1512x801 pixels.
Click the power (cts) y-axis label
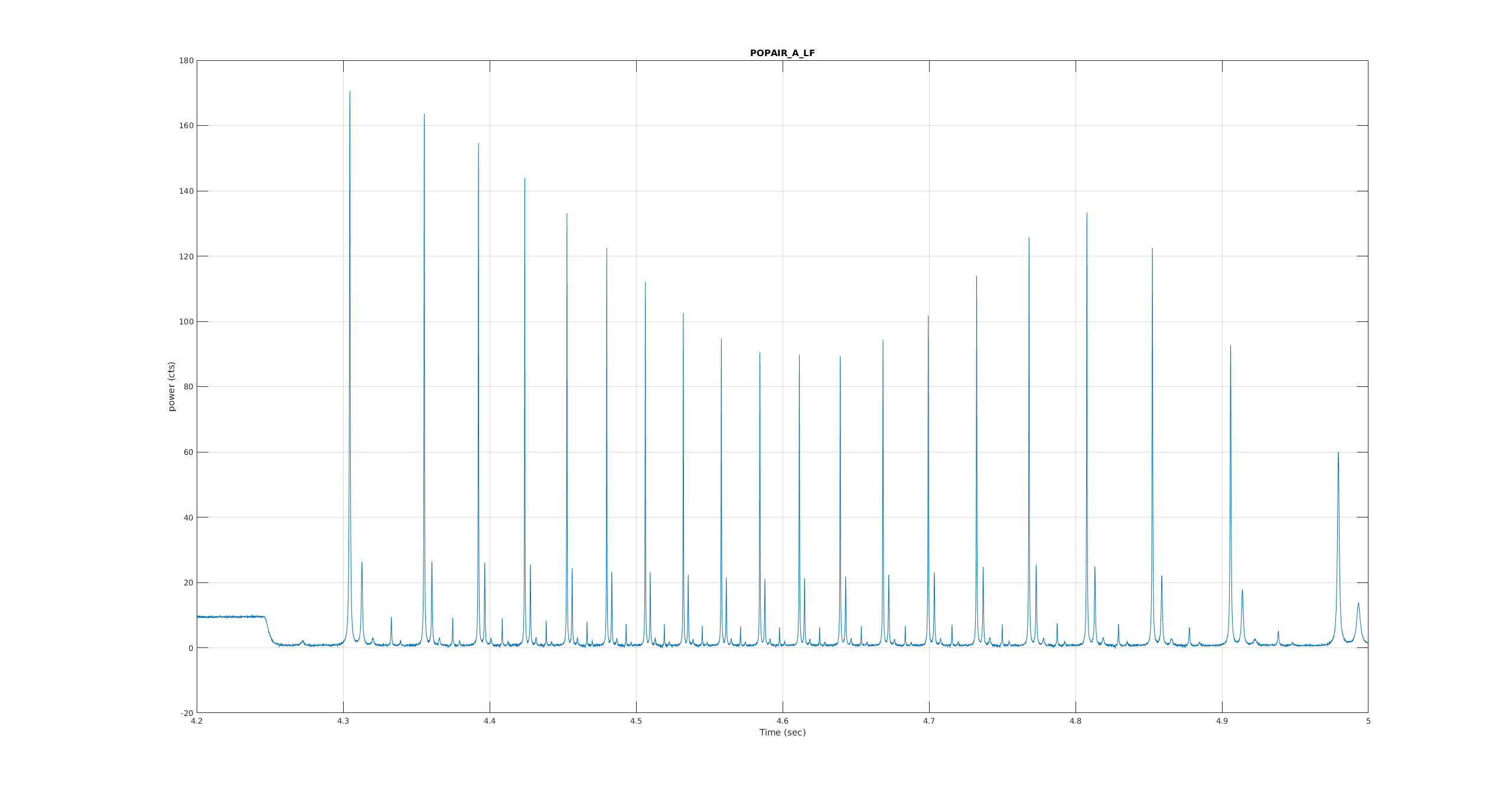point(172,386)
